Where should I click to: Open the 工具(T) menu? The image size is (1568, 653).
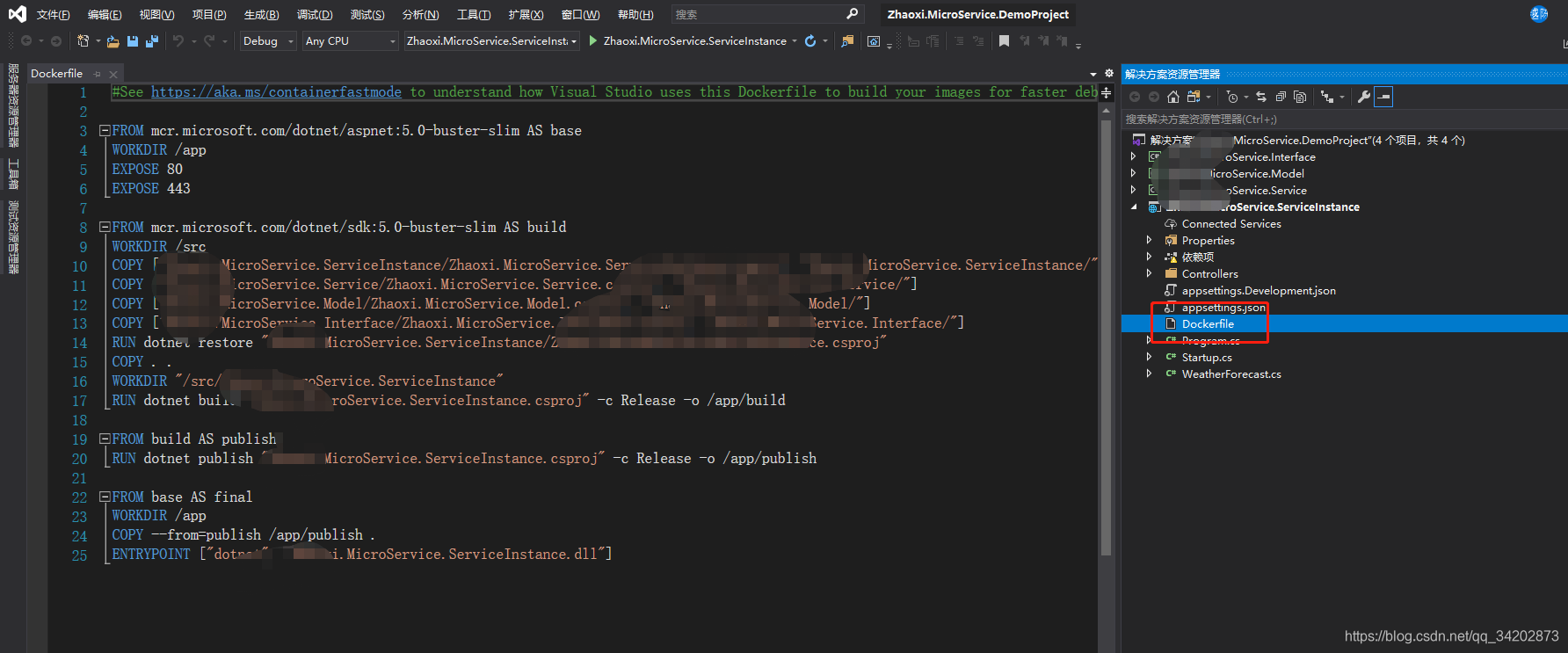tap(474, 15)
